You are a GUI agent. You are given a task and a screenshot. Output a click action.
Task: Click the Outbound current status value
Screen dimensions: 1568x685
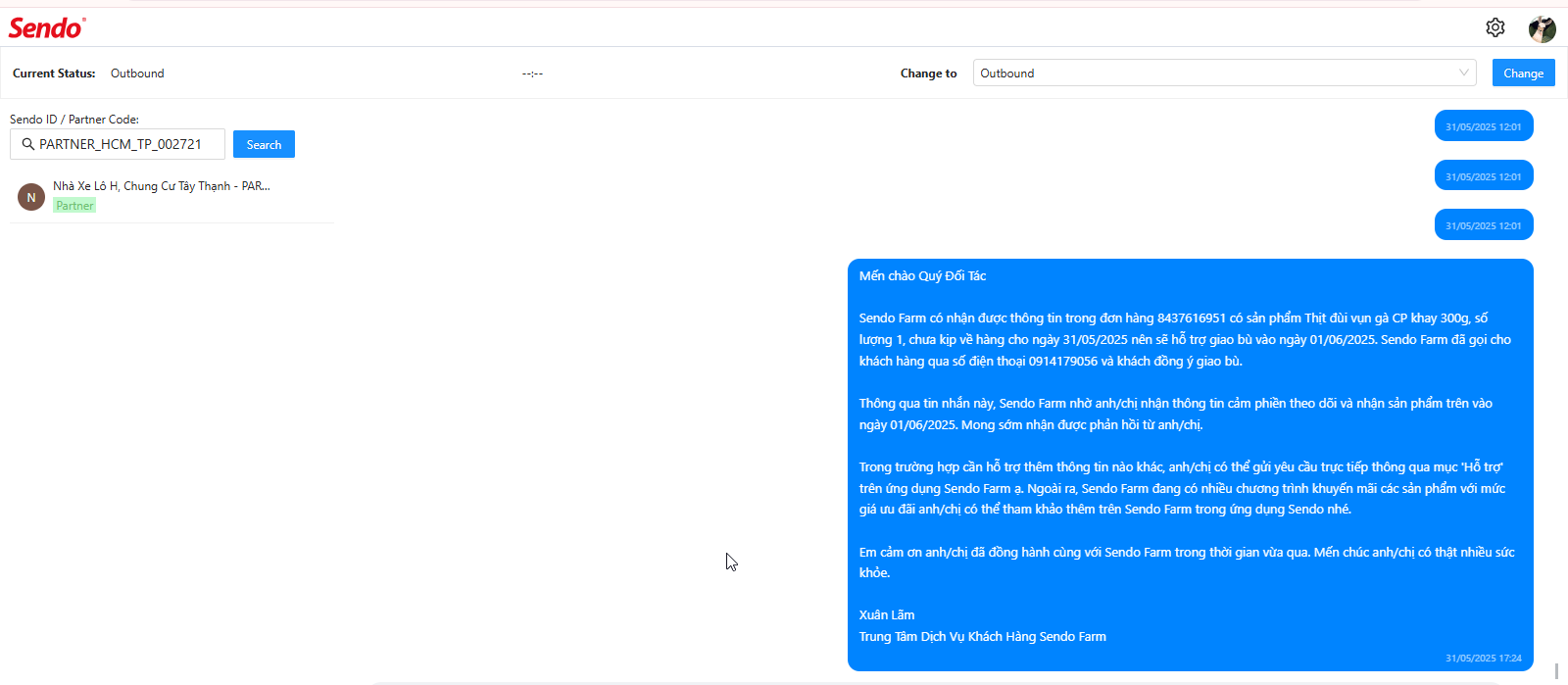pyautogui.click(x=137, y=73)
